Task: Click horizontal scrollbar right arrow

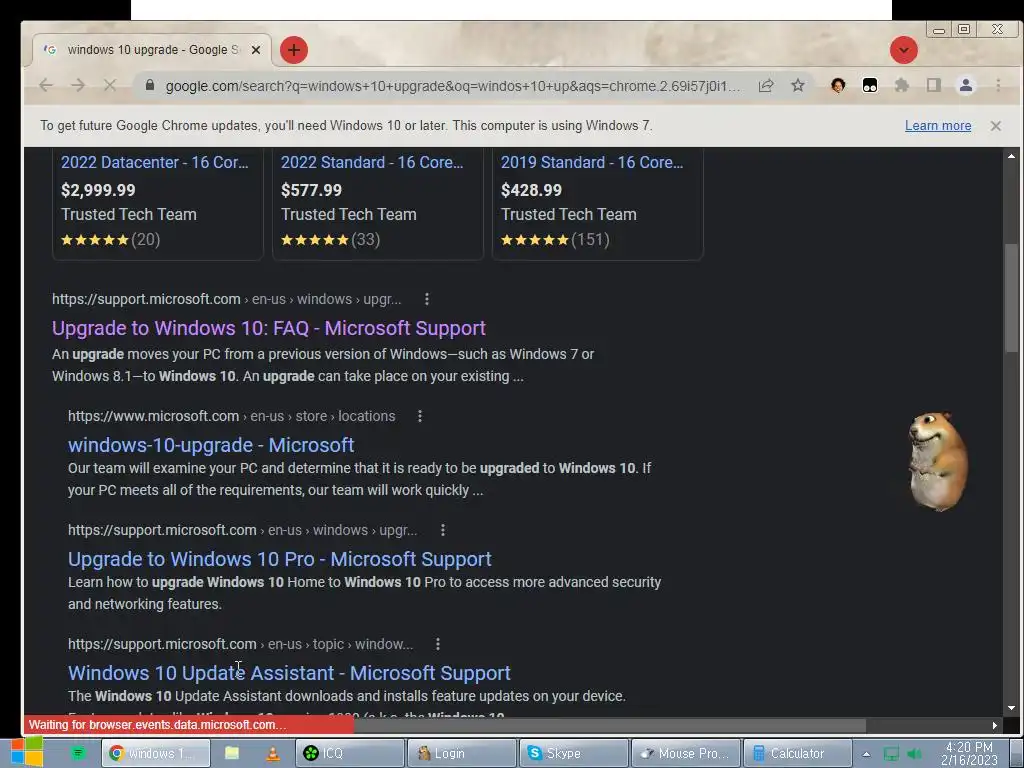Action: [995, 725]
